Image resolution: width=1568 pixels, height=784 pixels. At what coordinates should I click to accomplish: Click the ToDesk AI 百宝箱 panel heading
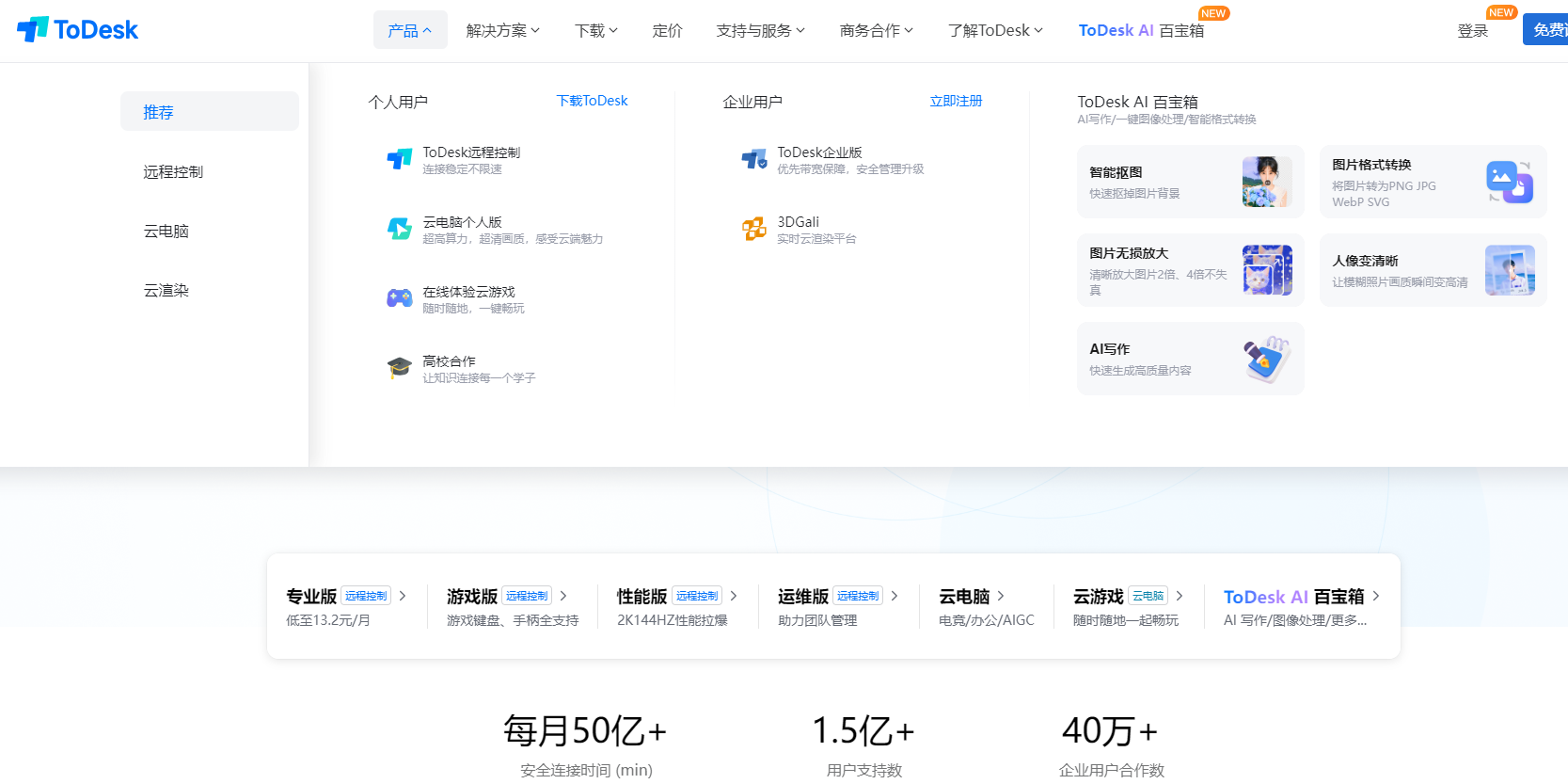point(1137,102)
